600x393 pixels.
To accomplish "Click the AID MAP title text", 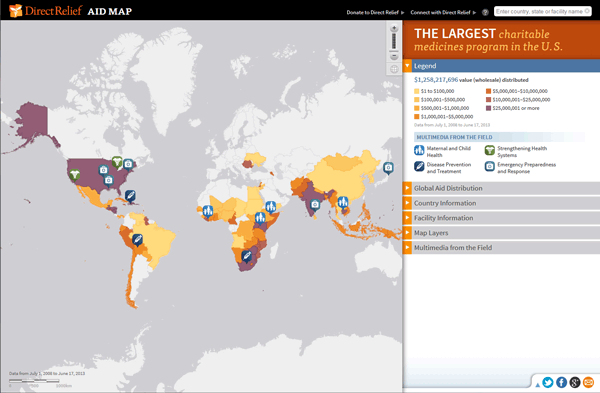I will click(109, 11).
